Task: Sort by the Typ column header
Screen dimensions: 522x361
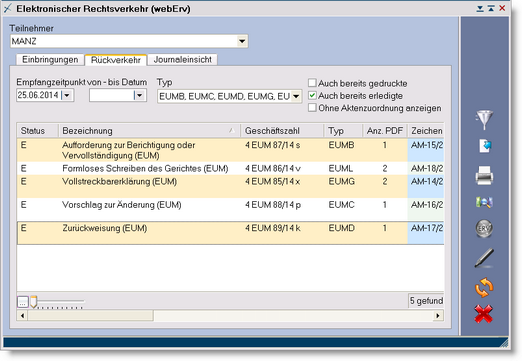Action: click(x=343, y=131)
